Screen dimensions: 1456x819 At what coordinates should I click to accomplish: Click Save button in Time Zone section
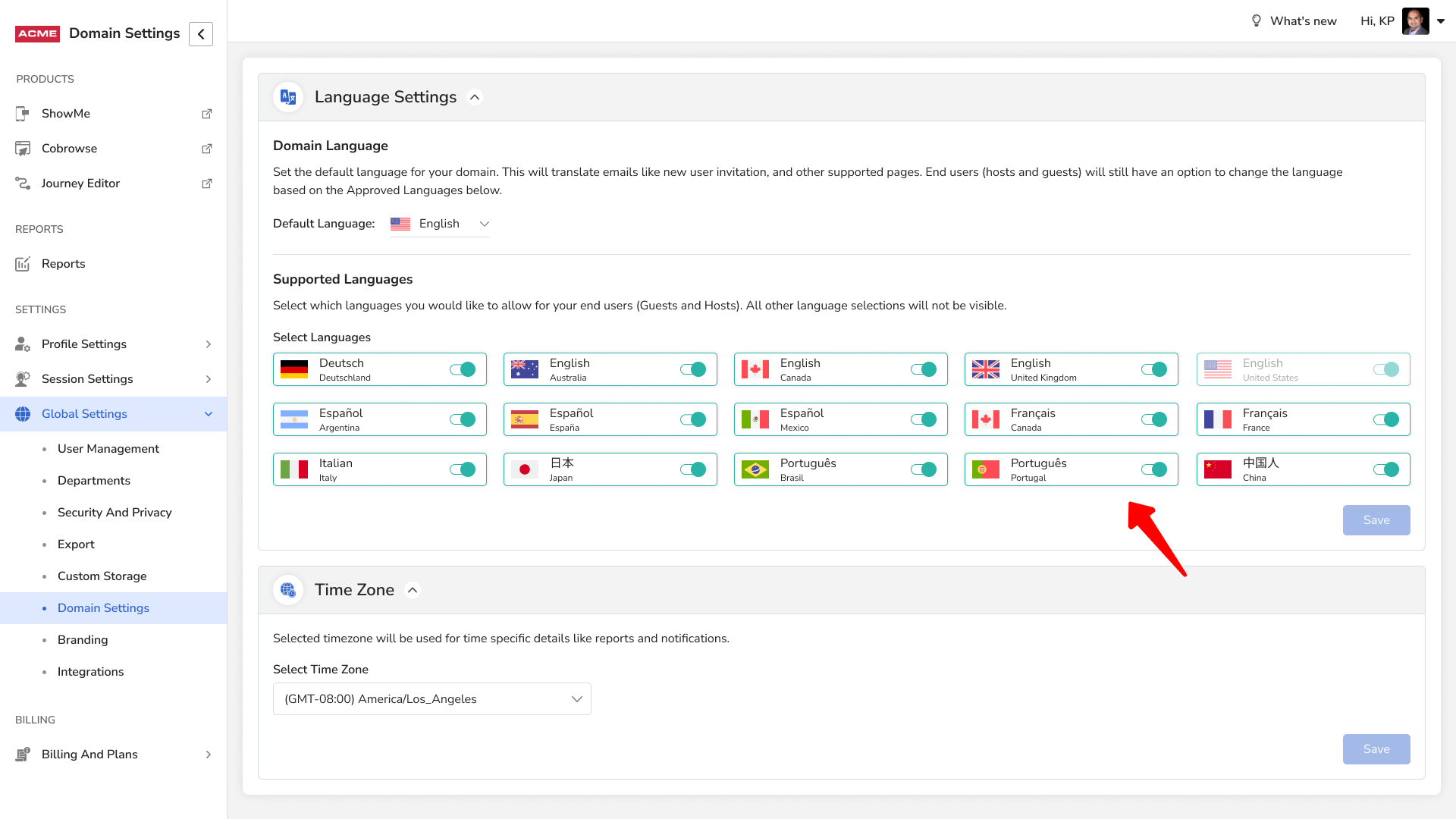click(x=1376, y=749)
